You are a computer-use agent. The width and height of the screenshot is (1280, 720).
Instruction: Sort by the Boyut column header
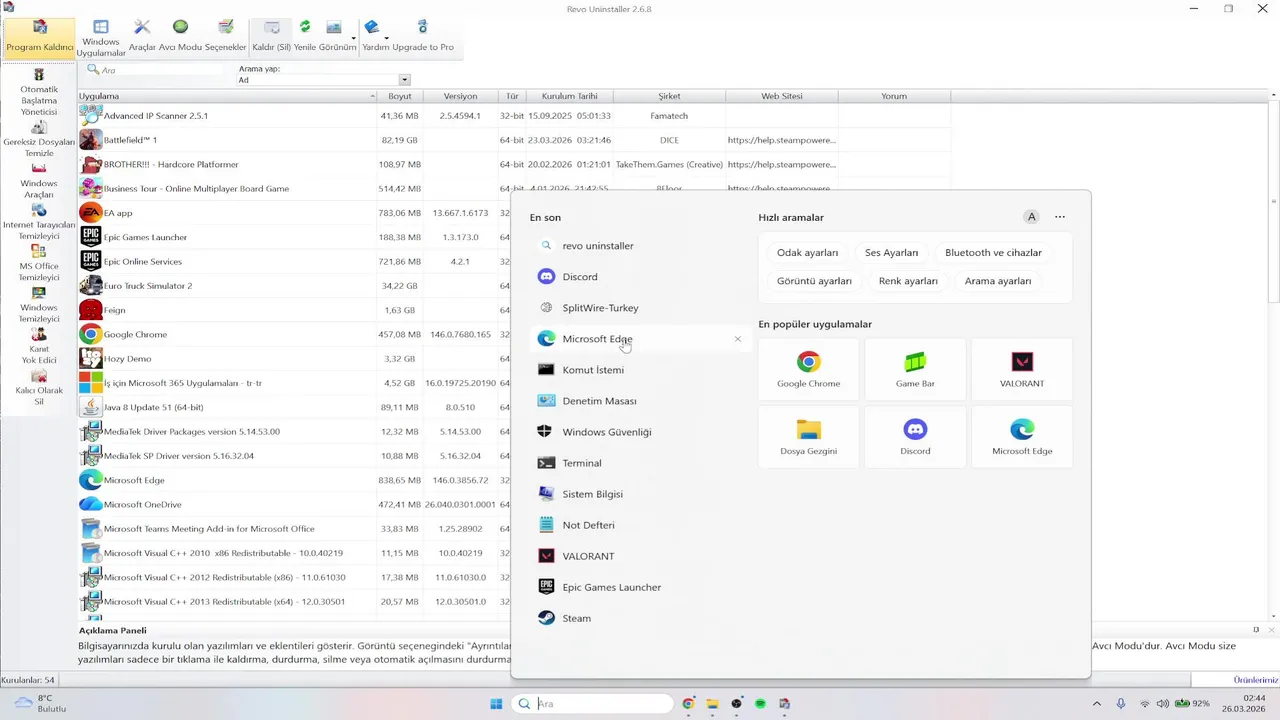pos(400,96)
